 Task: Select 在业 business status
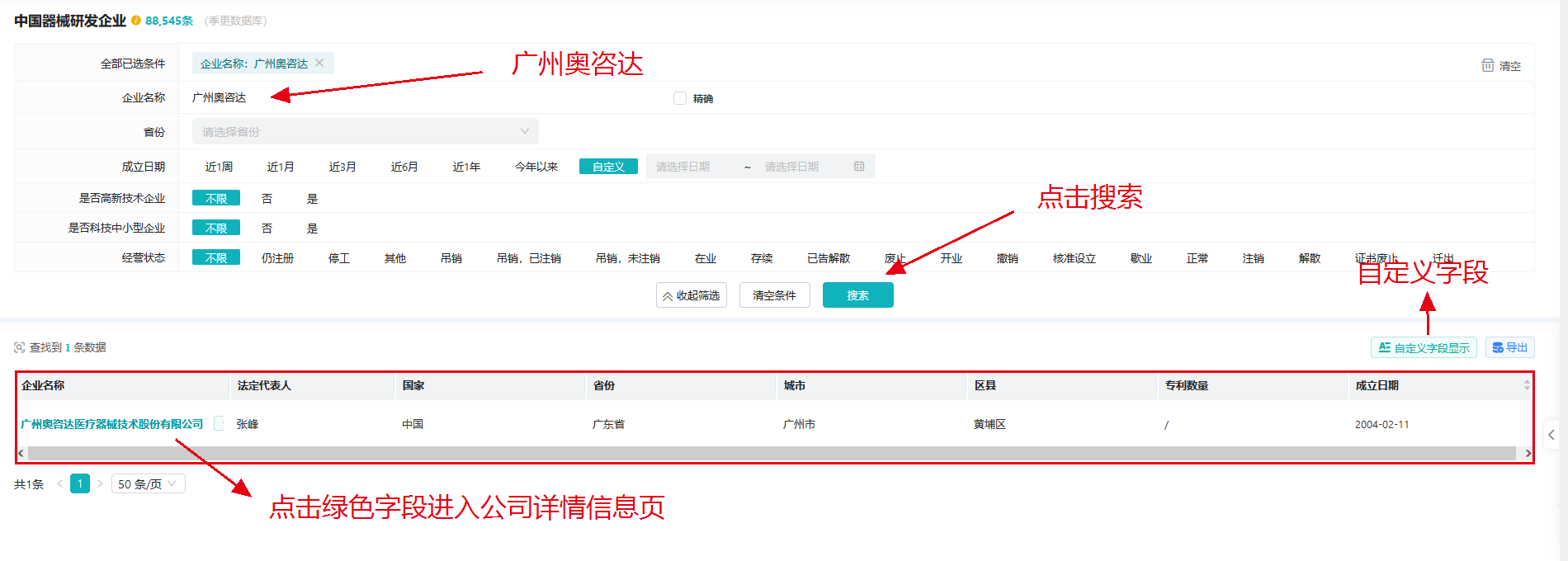pos(706,258)
